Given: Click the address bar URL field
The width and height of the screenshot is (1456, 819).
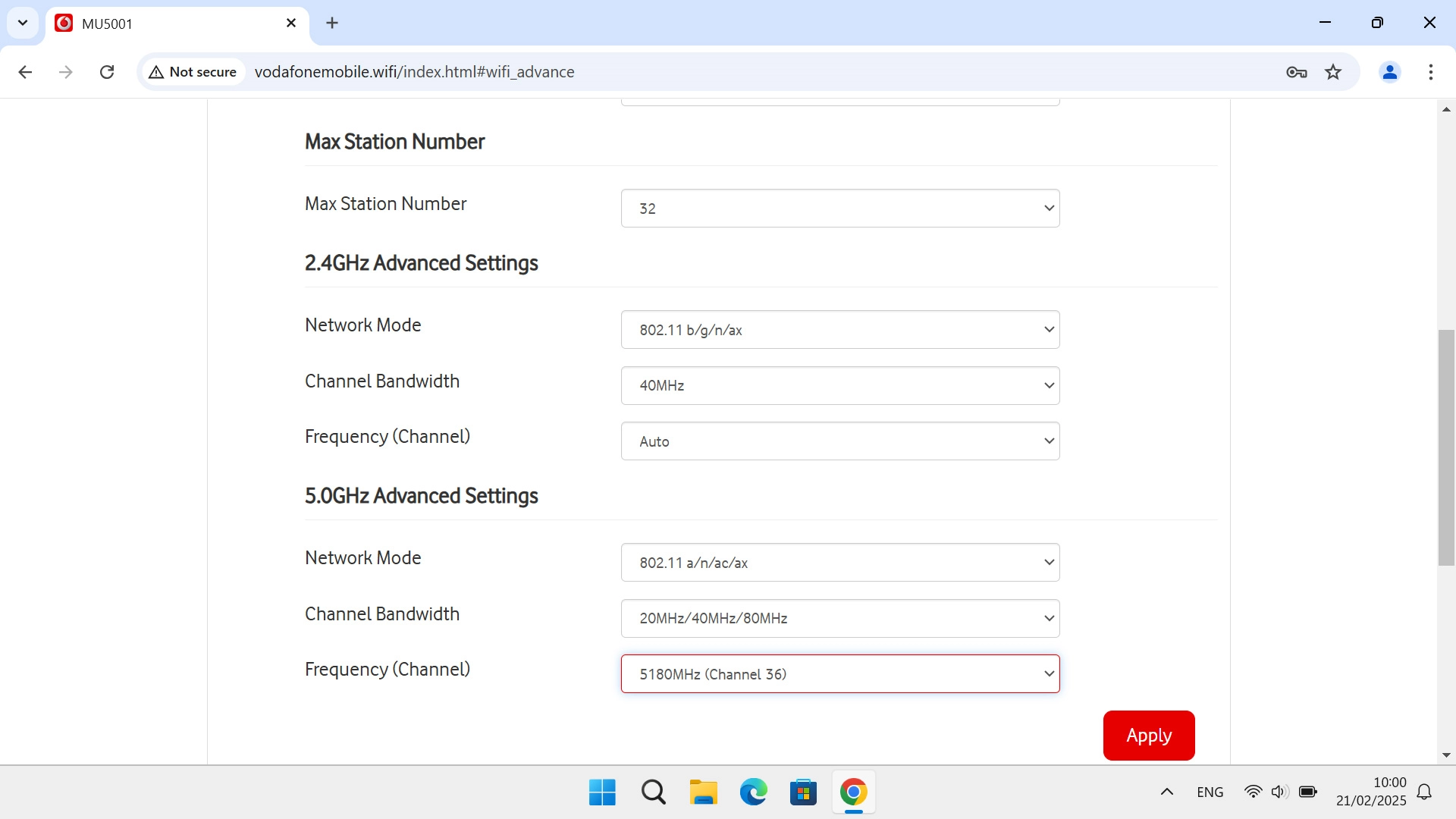Looking at the screenshot, I should point(758,72).
